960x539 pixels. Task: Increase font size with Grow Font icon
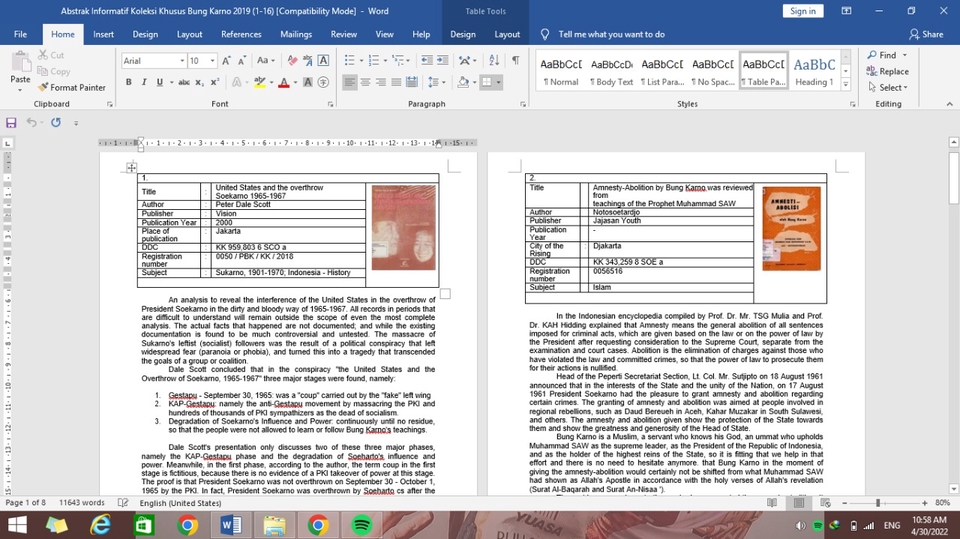pyautogui.click(x=228, y=61)
